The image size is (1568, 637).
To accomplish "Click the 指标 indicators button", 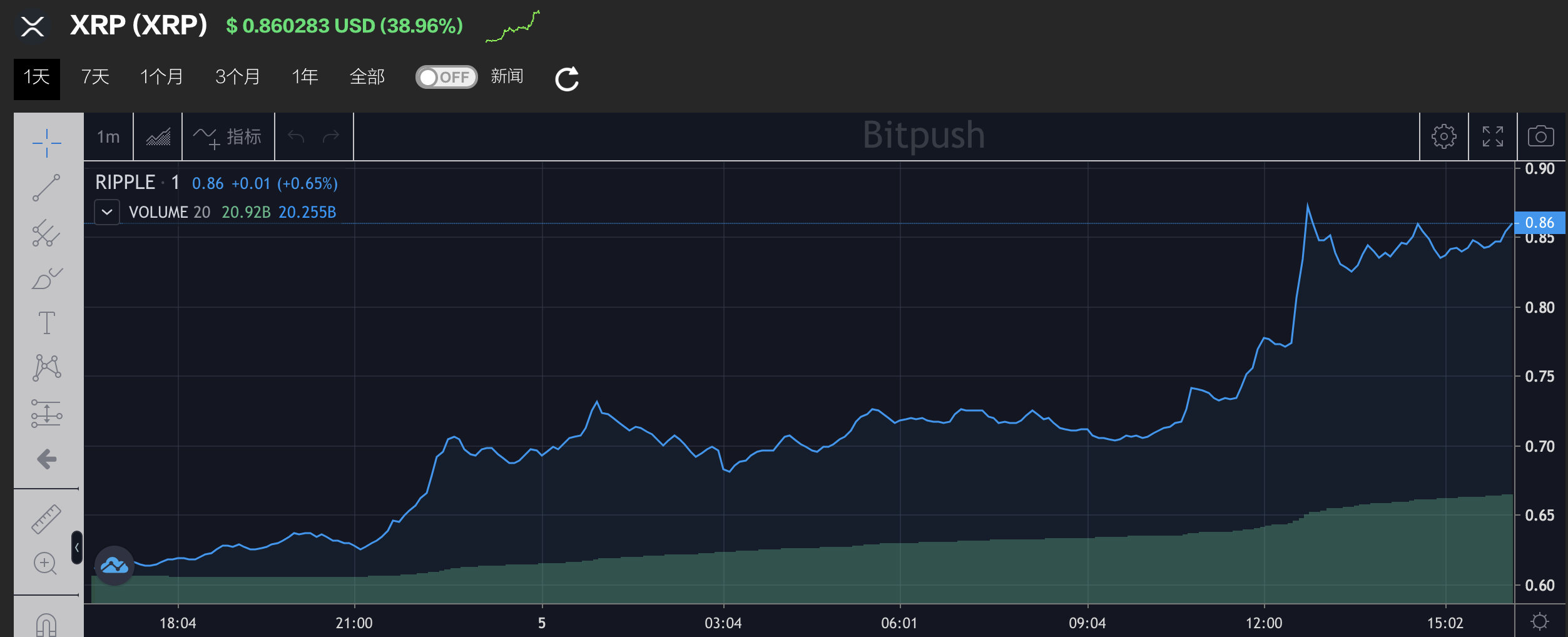I will click(x=228, y=136).
